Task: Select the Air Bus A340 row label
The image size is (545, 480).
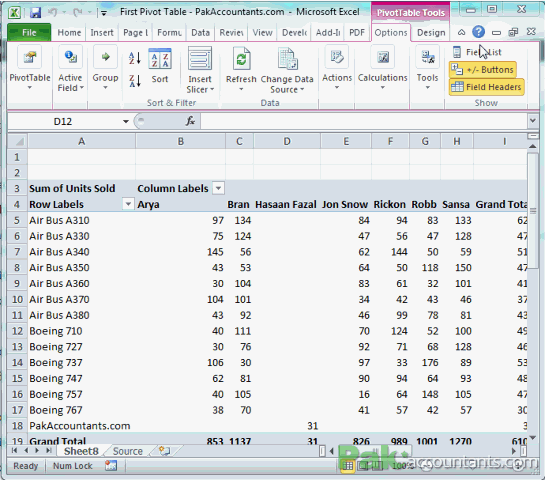Action: [x=82, y=252]
